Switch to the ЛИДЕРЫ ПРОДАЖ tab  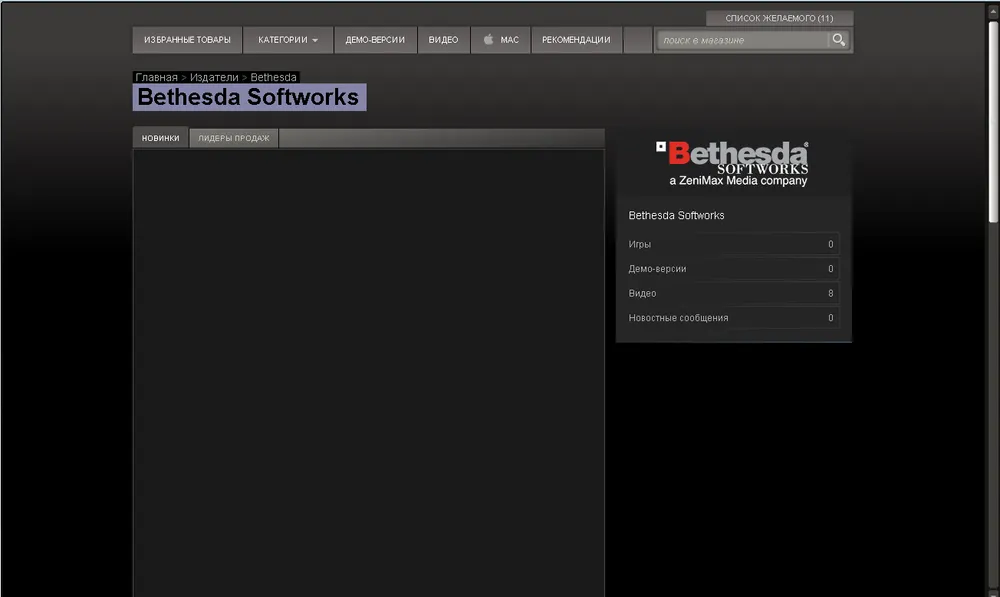coord(233,139)
